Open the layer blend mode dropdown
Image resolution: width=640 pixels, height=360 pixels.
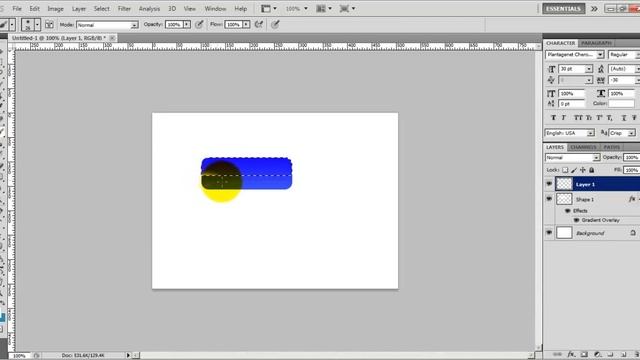tap(572, 158)
